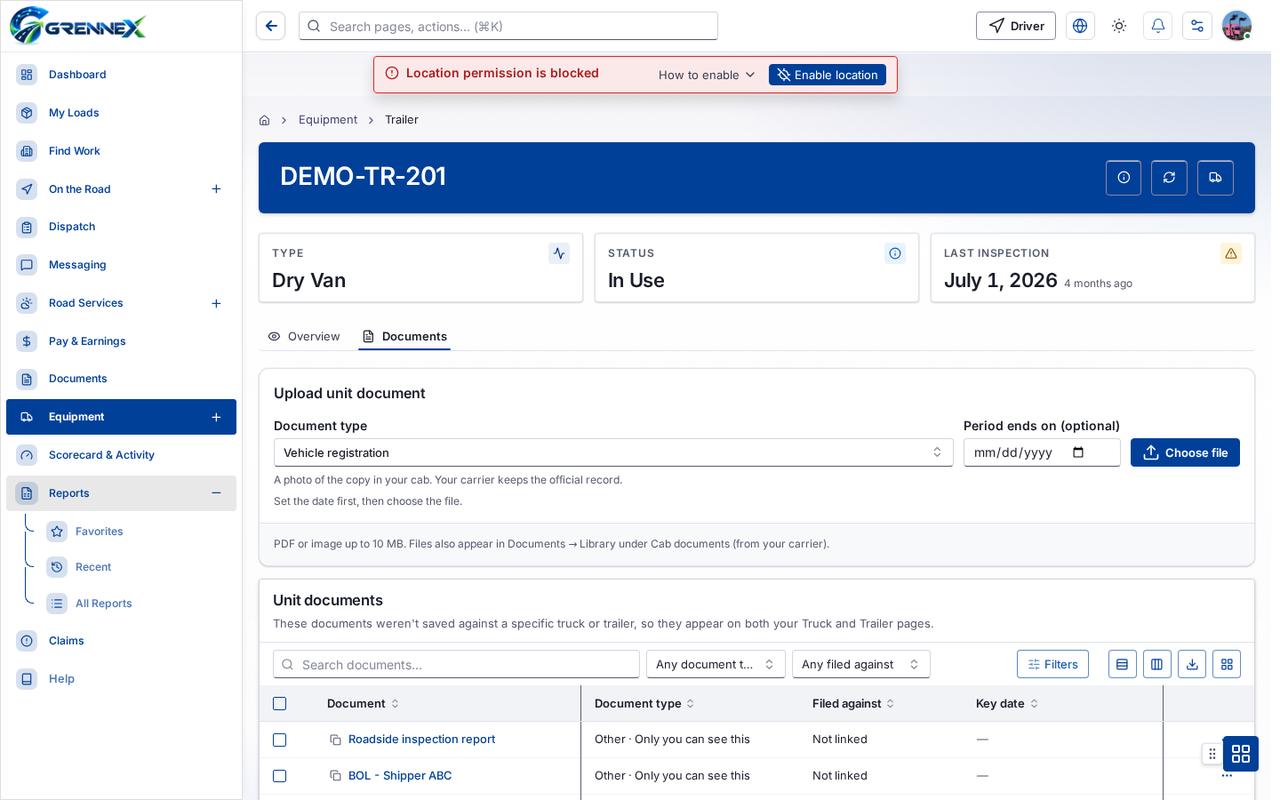Click the info icon in DEMO-TR-201 header
This screenshot has width=1280, height=800.
pyautogui.click(x=1123, y=177)
